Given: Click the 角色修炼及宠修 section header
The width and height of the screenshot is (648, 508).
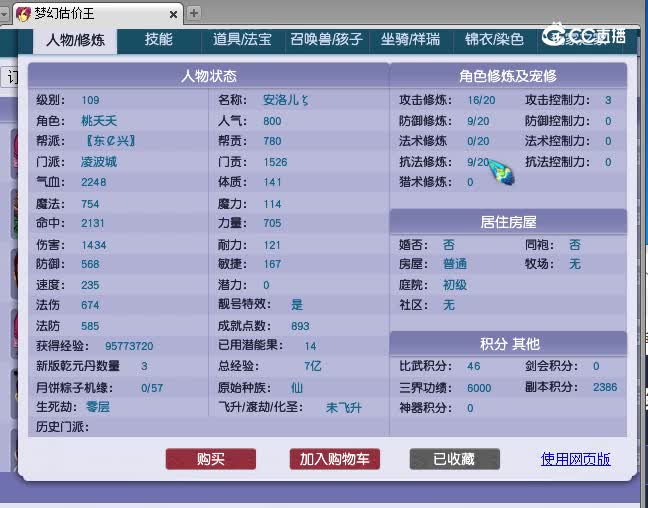Looking at the screenshot, I should 508,76.
